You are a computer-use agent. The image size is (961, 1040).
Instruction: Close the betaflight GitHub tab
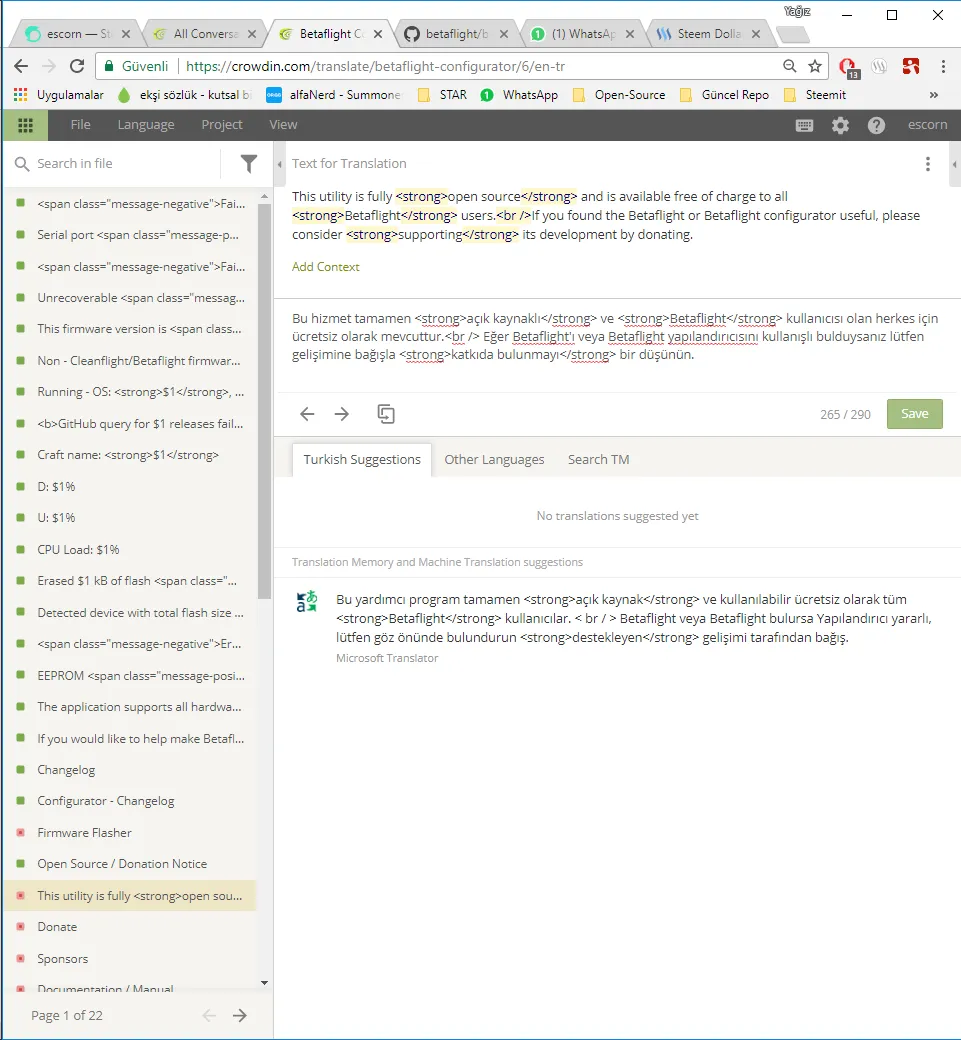(503, 34)
